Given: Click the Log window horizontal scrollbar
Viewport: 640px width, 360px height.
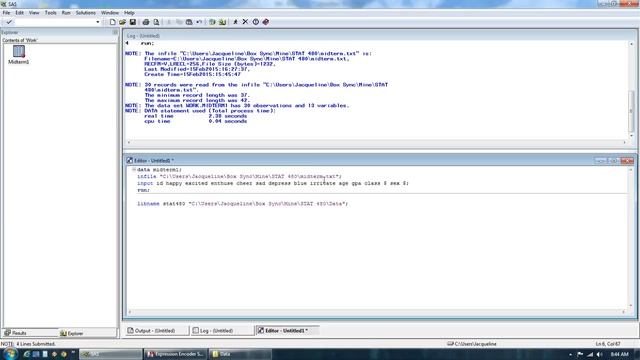Looking at the screenshot, I should (376, 142).
